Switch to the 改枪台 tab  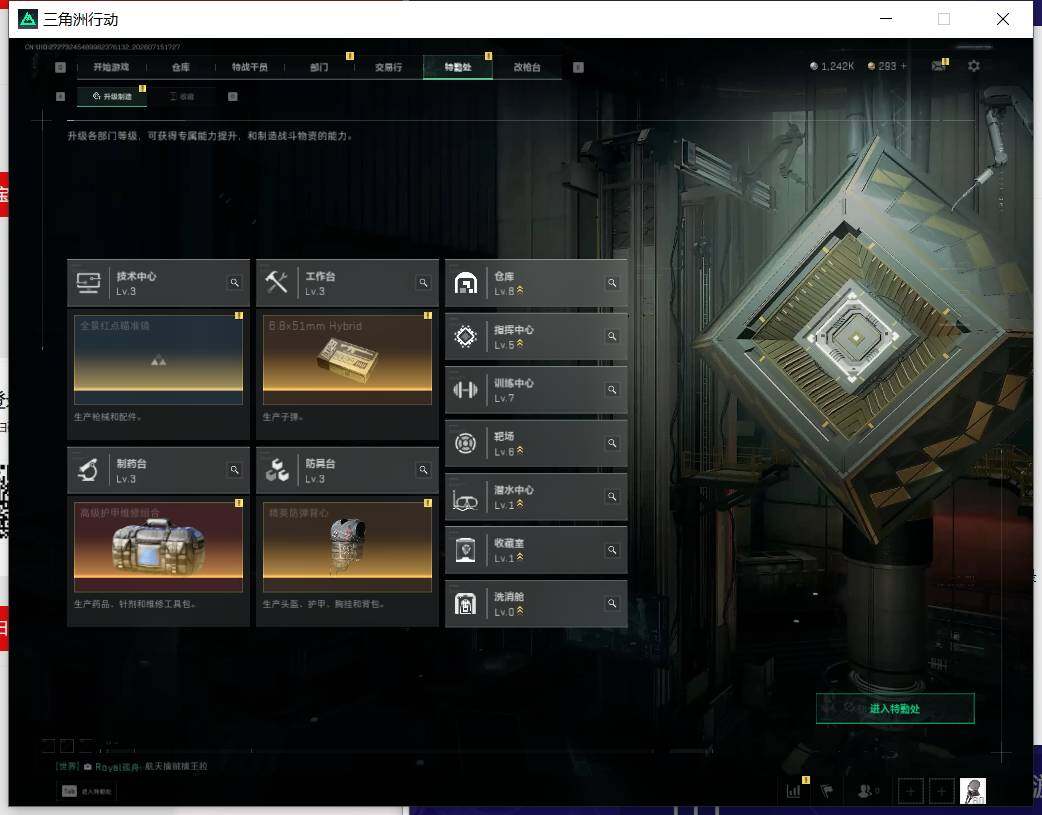[x=527, y=67]
